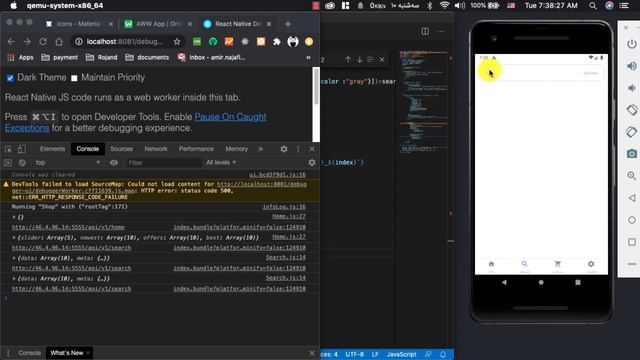Image resolution: width=640 pixels, height=360 pixels.
Task: Expand the '{}' object logged from Home.js
Action: tap(14, 217)
